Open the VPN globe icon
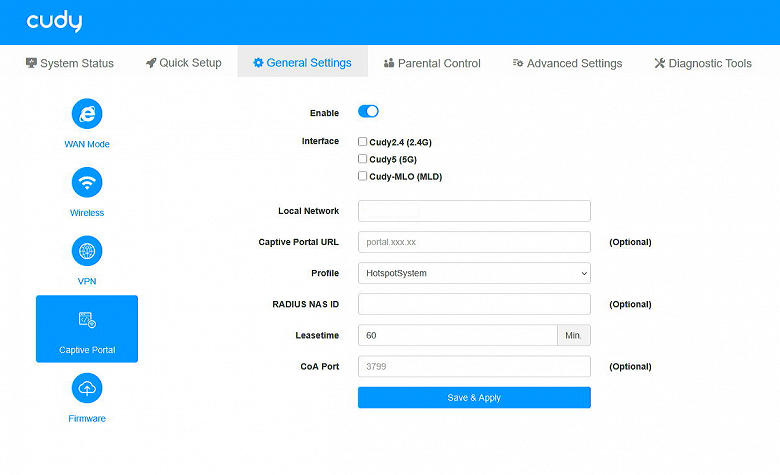The image size is (780, 475). [87, 251]
